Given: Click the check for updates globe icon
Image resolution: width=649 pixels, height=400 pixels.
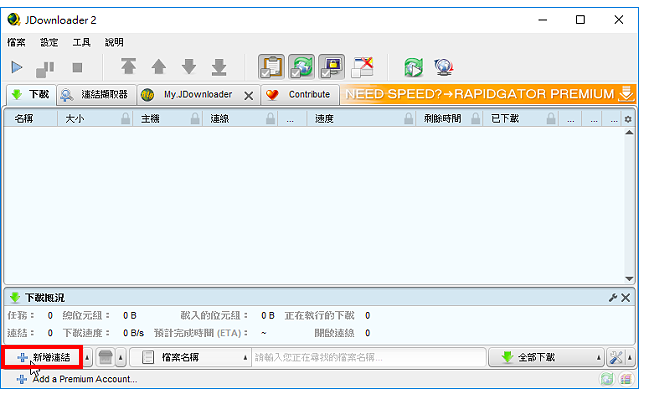Looking at the screenshot, I should click(444, 67).
